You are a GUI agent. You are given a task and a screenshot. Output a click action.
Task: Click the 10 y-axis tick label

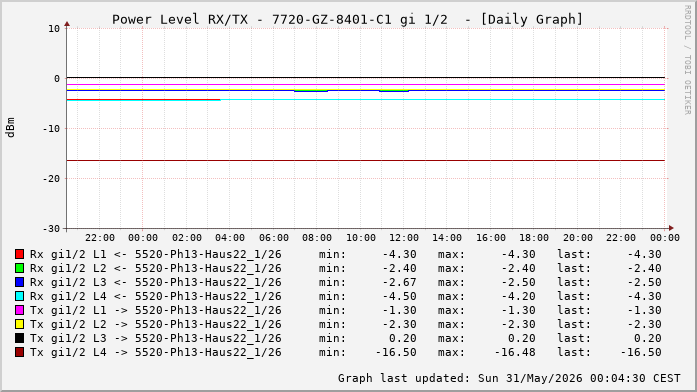54,29
